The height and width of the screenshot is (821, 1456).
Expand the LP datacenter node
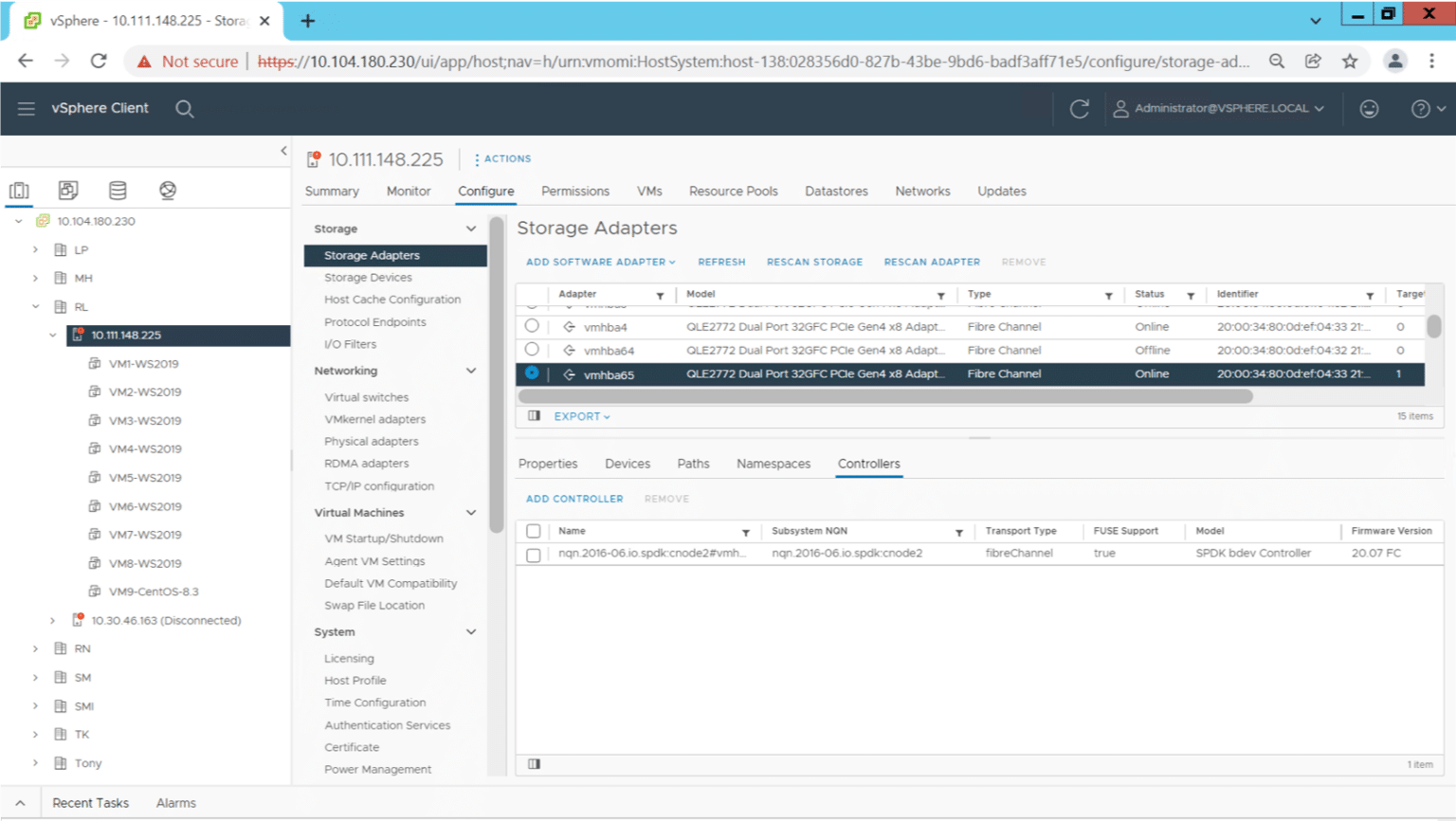(x=35, y=250)
